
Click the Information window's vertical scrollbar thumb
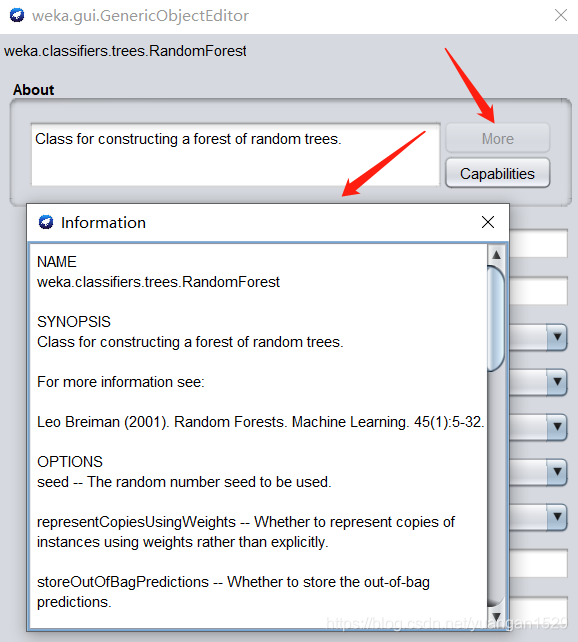click(496, 319)
